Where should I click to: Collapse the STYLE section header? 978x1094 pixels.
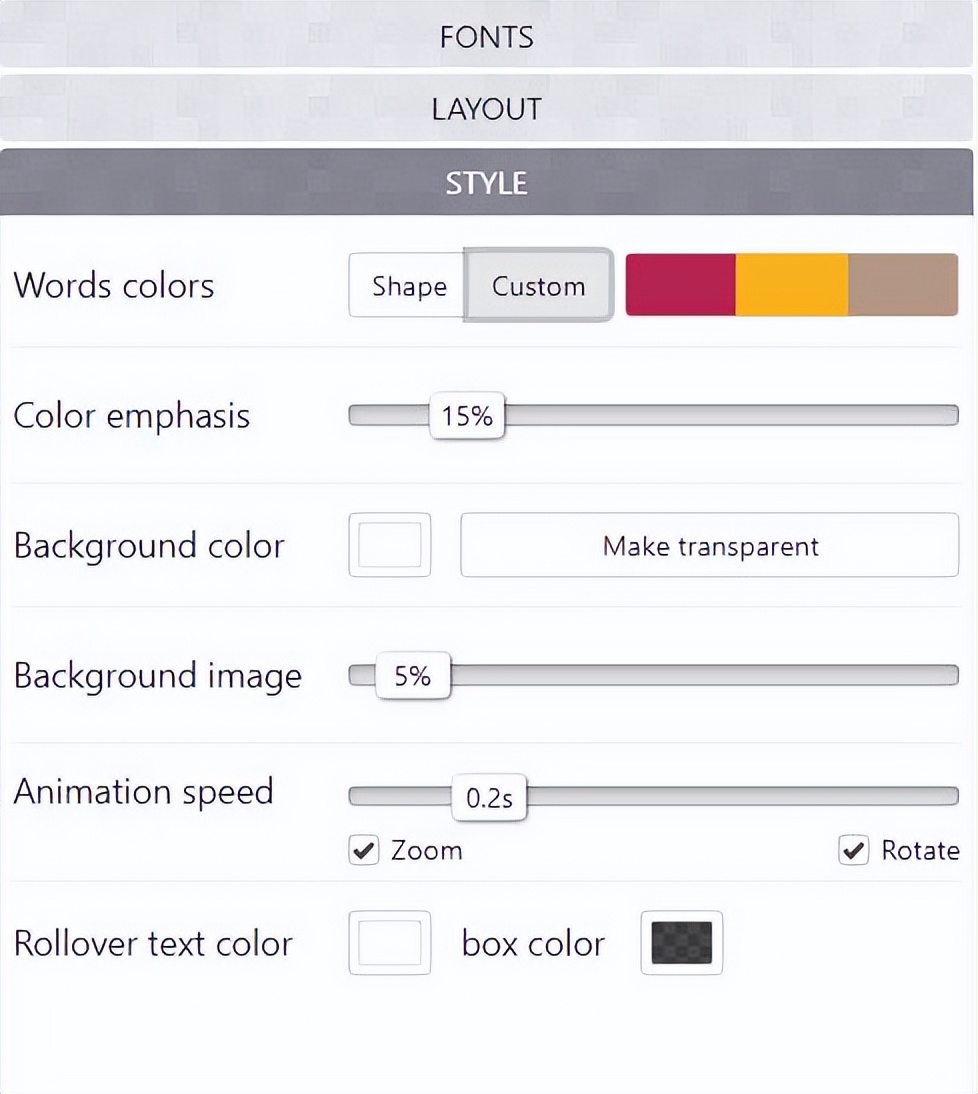pyautogui.click(x=487, y=183)
